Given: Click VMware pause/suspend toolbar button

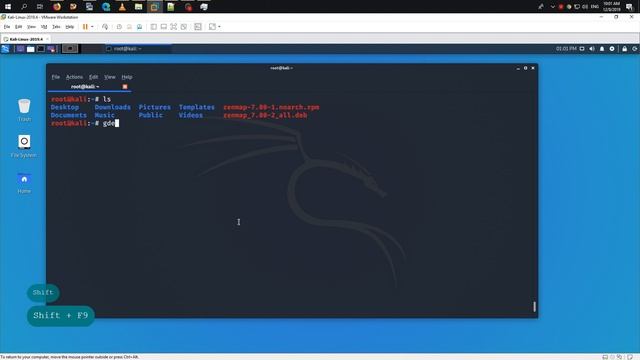Looking at the screenshot, I should tap(85, 27).
